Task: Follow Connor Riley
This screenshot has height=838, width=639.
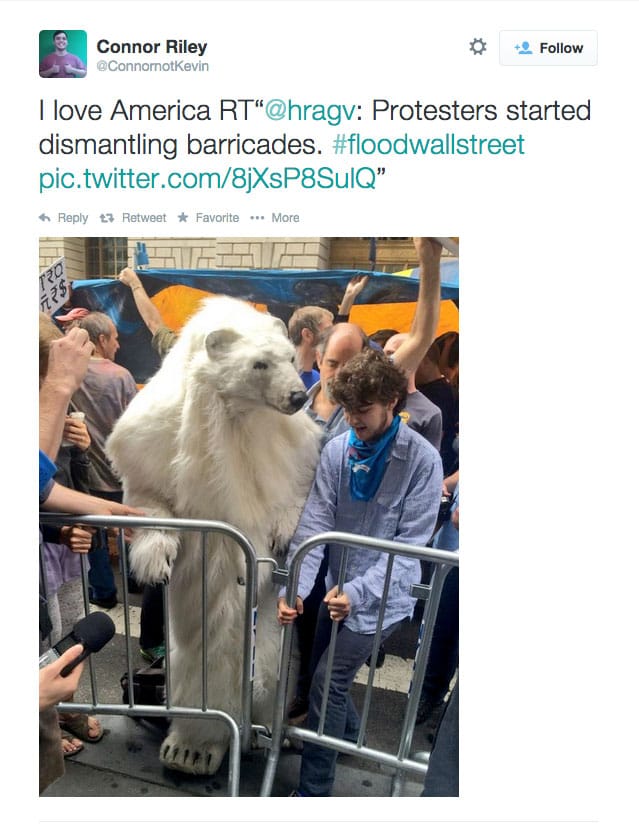Action: (548, 48)
